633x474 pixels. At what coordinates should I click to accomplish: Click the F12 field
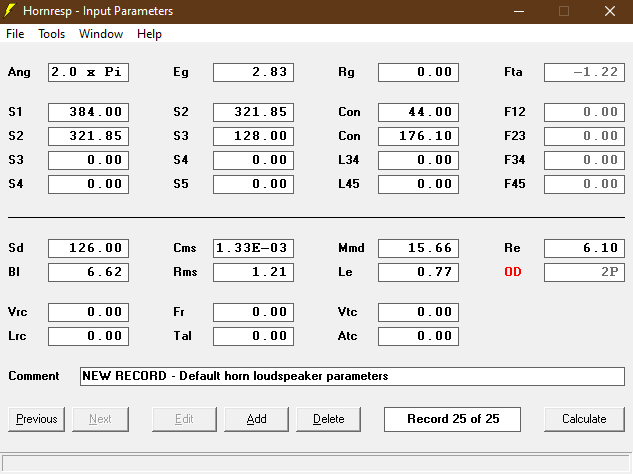(585, 112)
